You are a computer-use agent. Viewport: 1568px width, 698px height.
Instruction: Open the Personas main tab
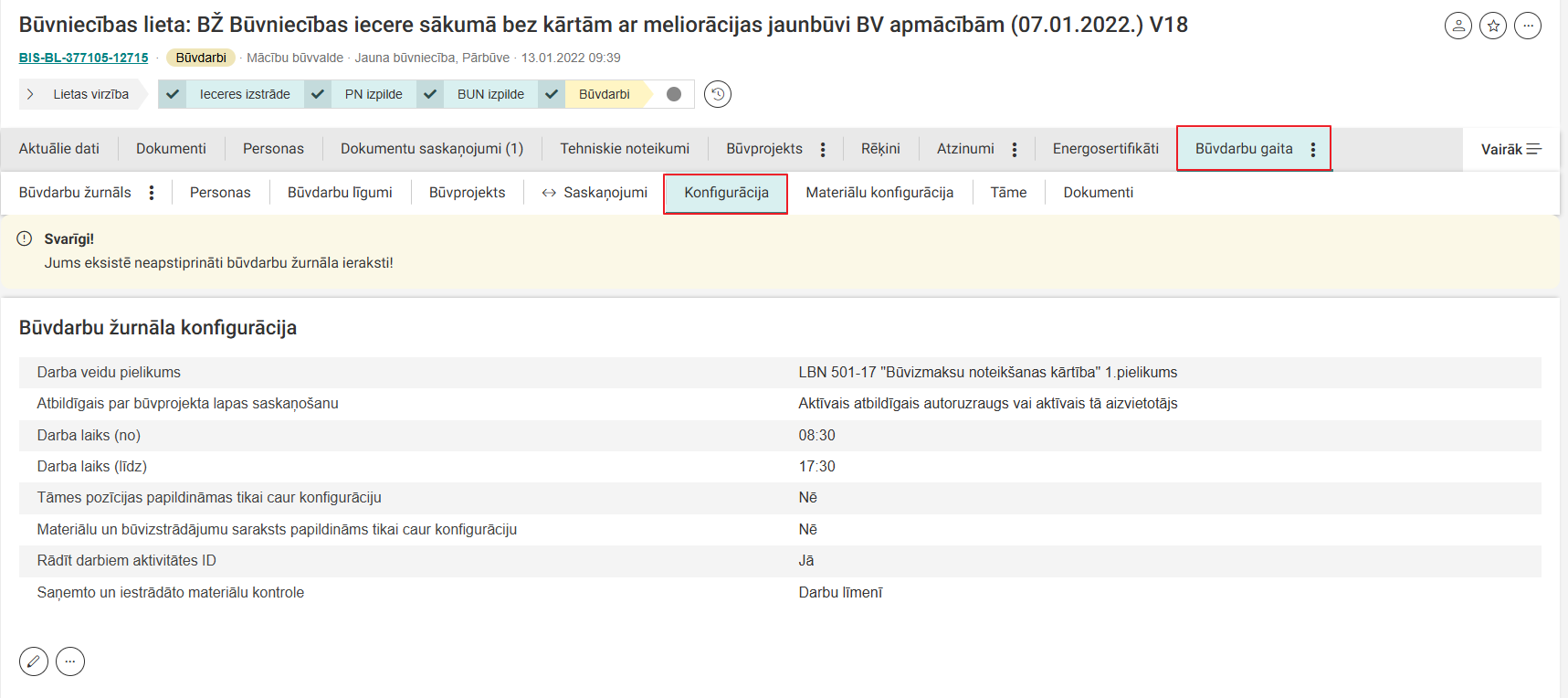[273, 149]
